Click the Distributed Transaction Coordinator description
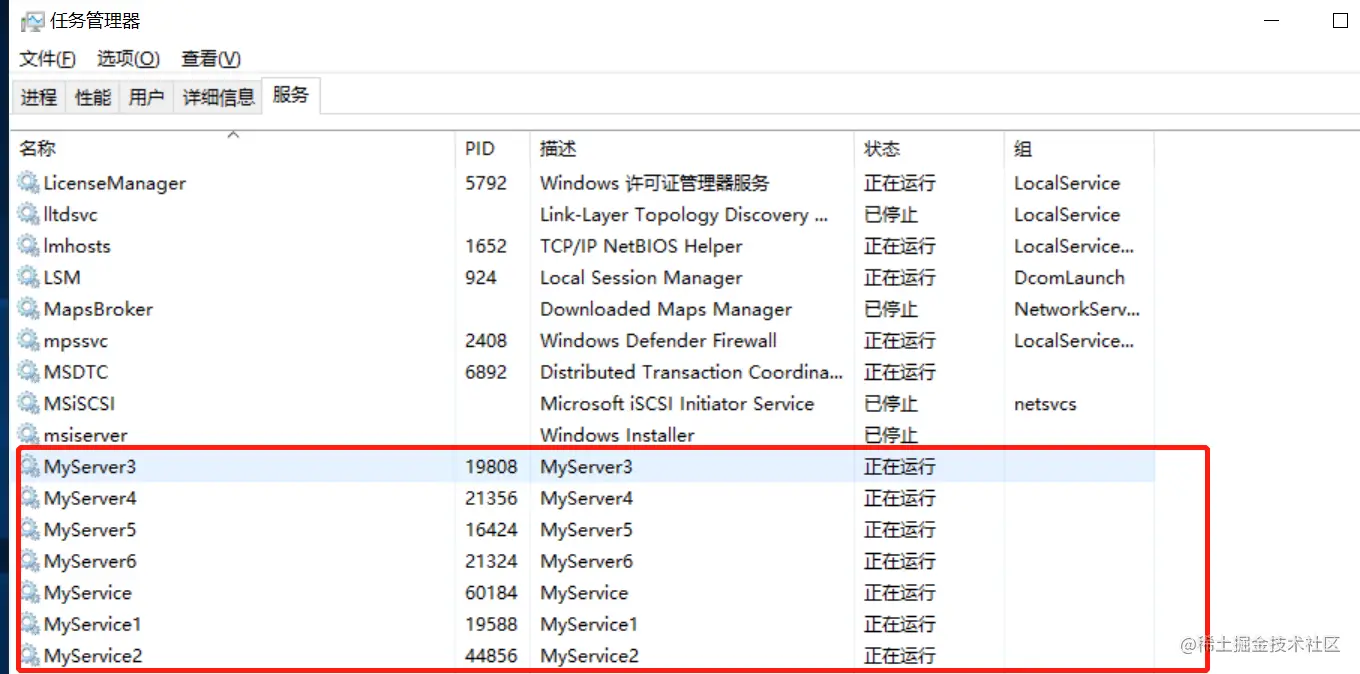 pos(692,372)
